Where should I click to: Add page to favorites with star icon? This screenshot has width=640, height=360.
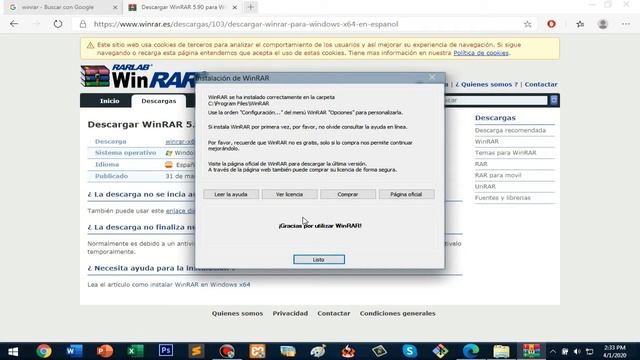click(528, 24)
